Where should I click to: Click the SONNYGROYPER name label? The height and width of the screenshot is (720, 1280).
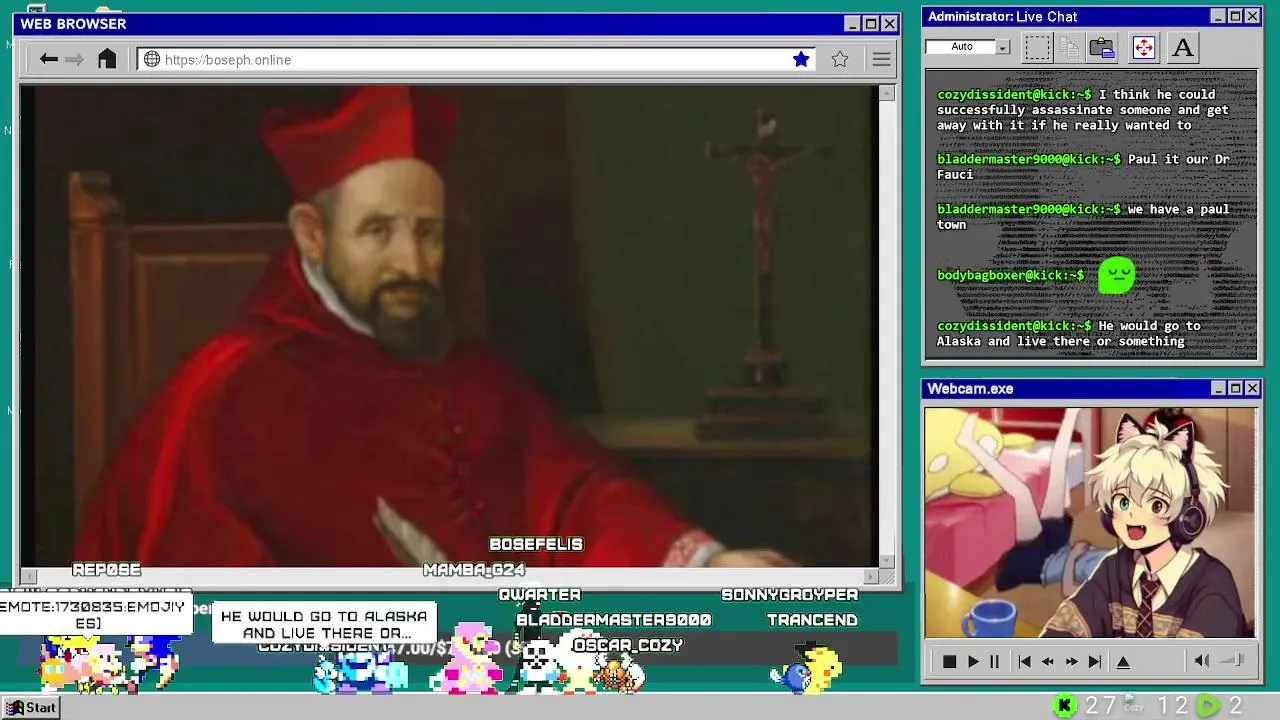pyautogui.click(x=790, y=594)
